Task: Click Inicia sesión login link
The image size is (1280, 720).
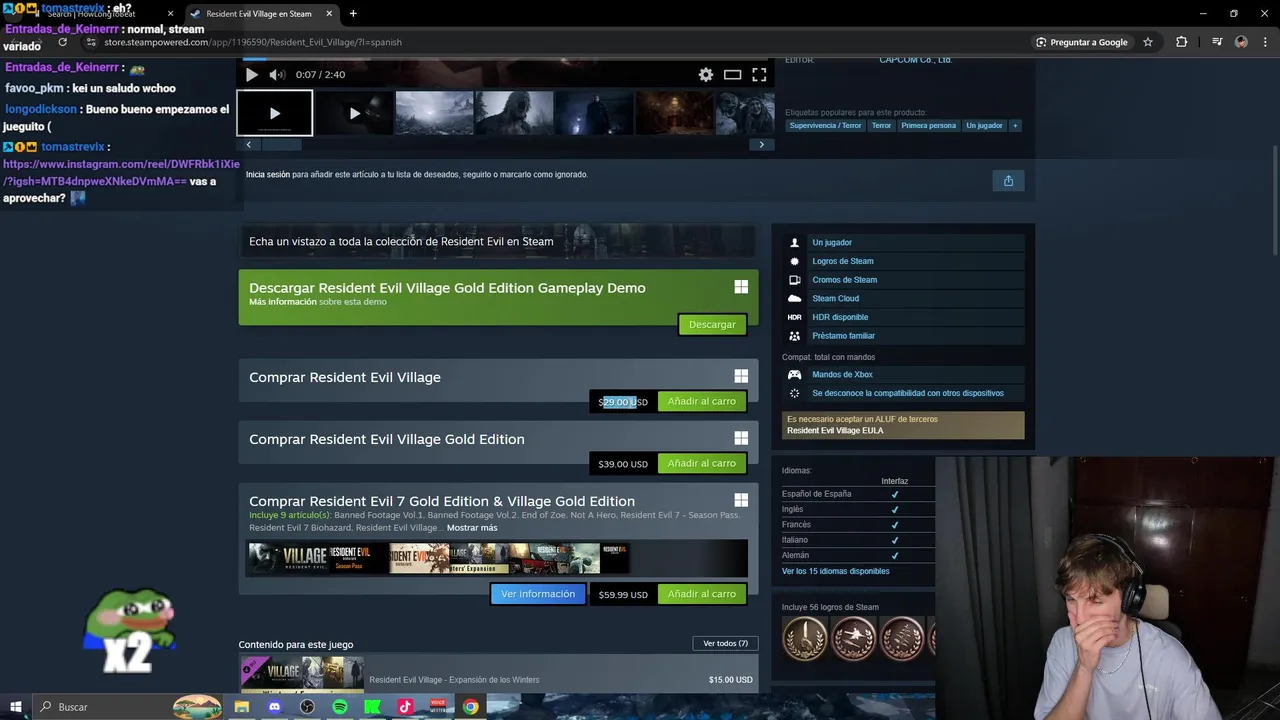Action: [x=268, y=174]
